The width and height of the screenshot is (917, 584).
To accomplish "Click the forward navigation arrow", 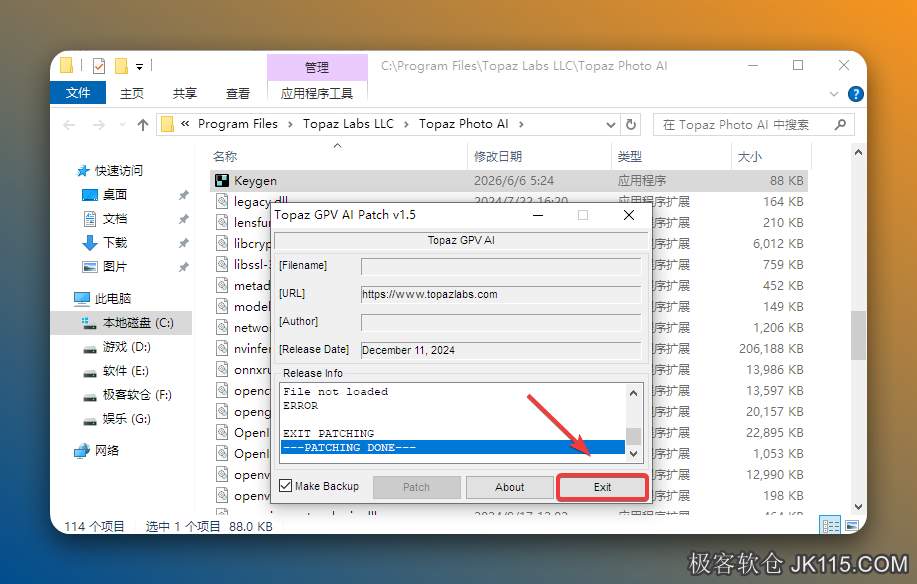I will pos(99,125).
